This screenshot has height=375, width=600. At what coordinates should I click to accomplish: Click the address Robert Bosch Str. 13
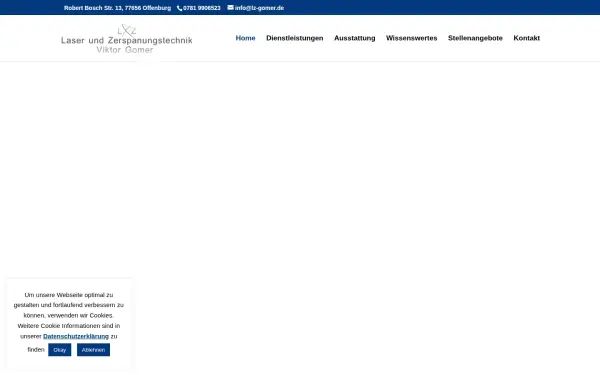tap(93, 8)
